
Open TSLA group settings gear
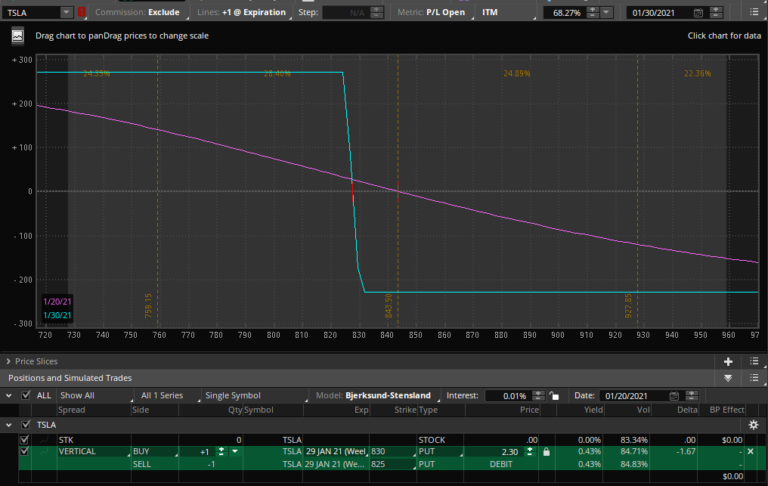(753, 425)
